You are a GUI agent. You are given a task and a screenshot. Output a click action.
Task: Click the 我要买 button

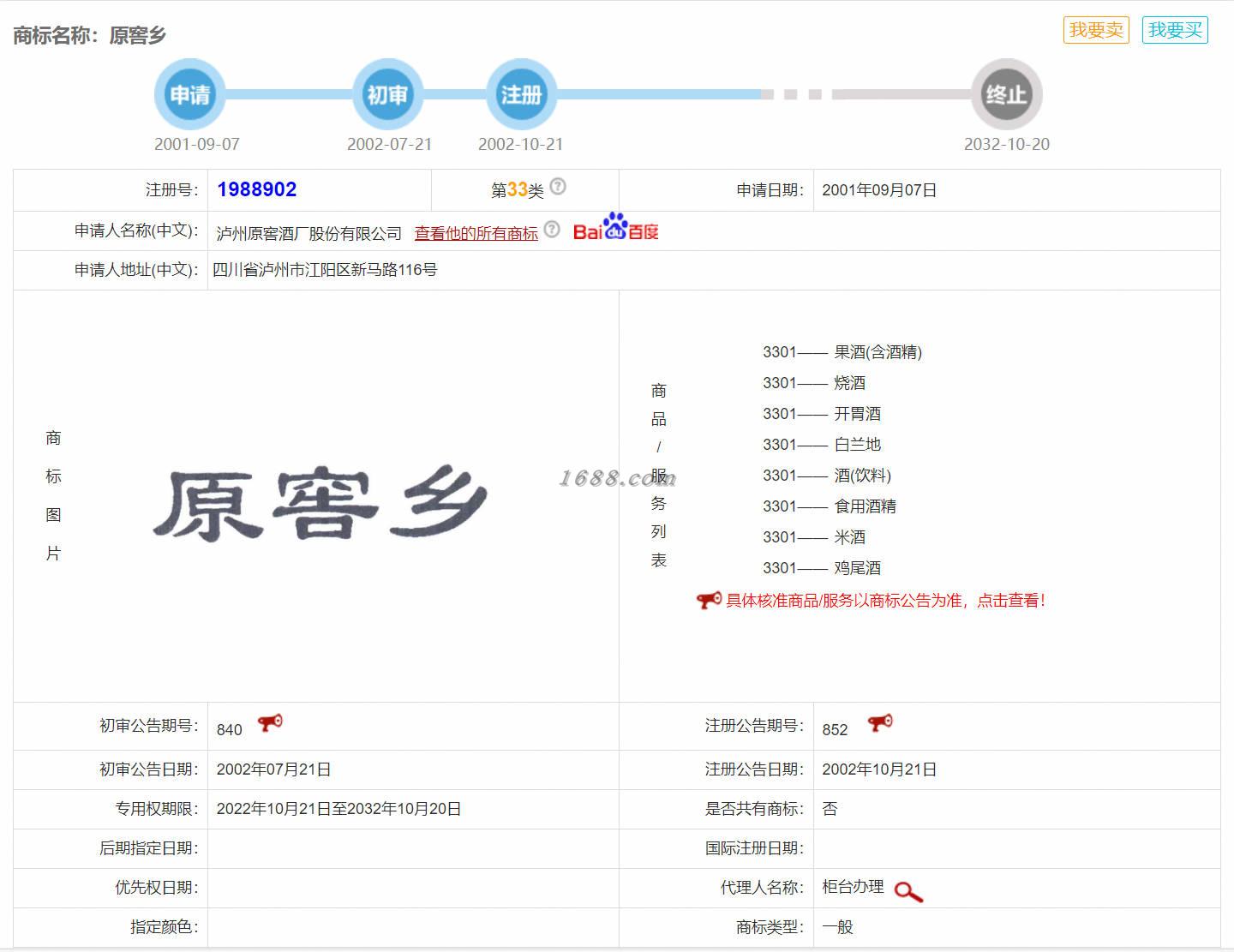(x=1175, y=30)
